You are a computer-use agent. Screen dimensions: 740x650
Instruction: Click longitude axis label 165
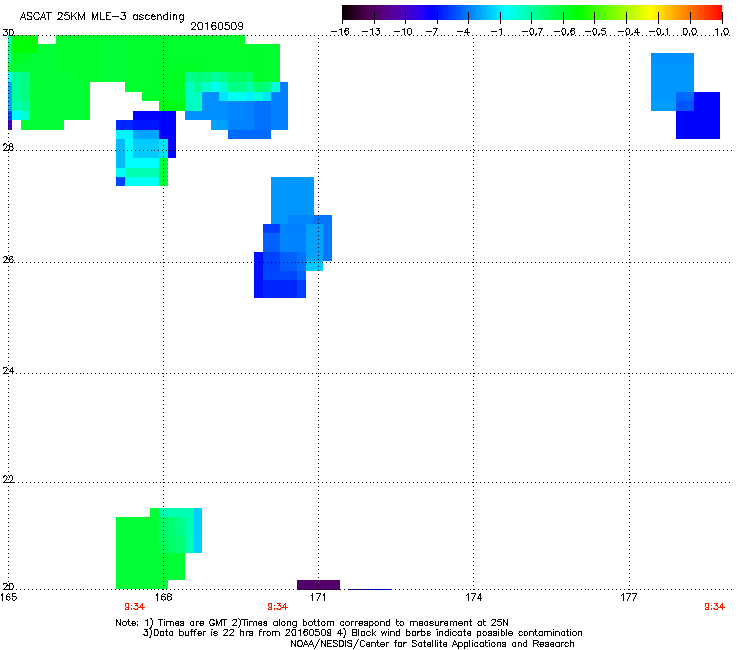pos(8,597)
